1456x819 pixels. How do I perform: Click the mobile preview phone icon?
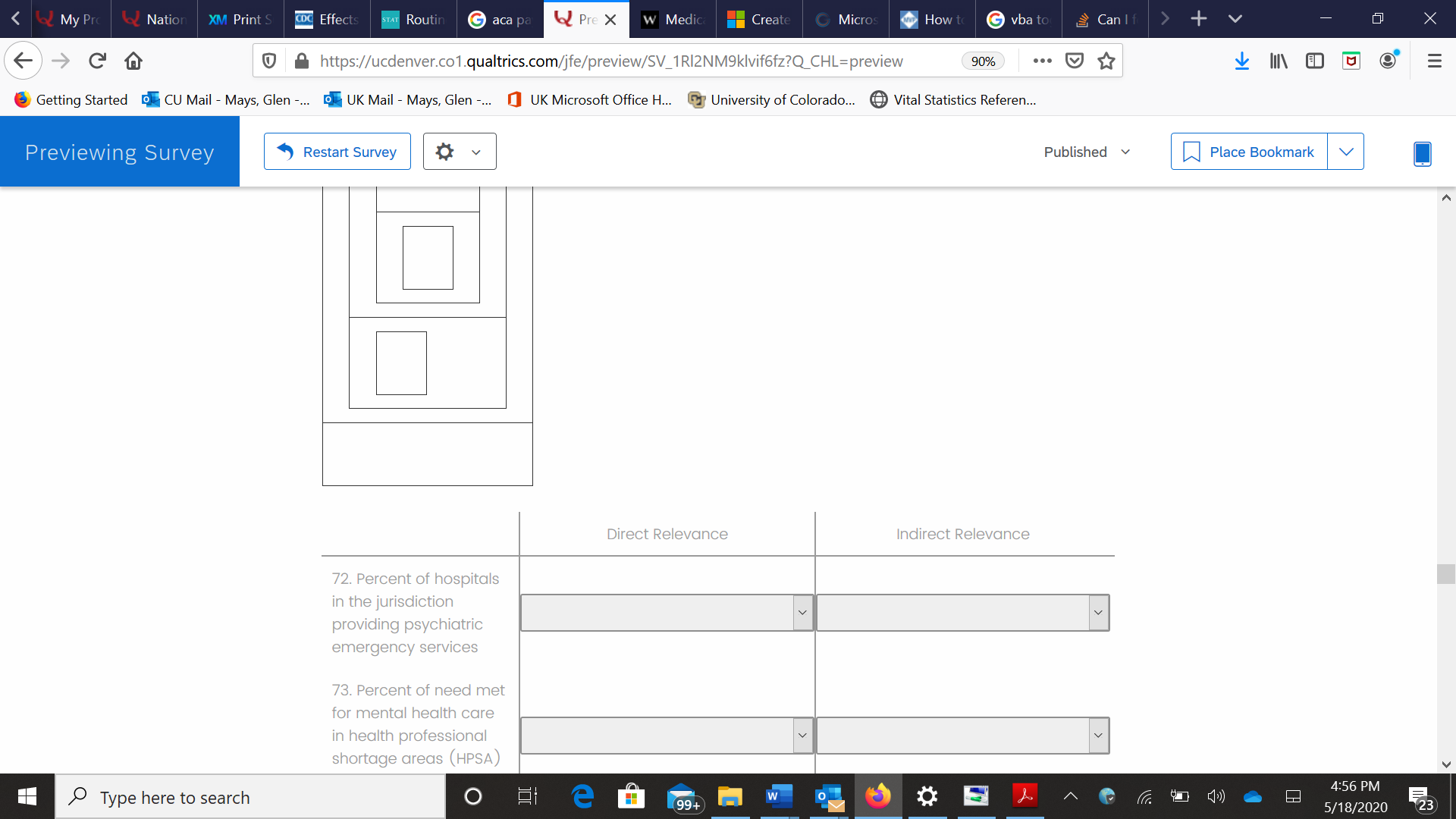(x=1422, y=153)
